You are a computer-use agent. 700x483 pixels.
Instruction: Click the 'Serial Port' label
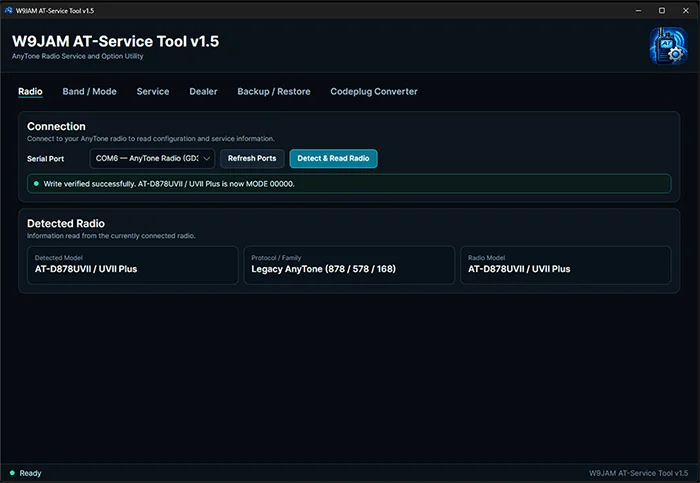pos(46,159)
